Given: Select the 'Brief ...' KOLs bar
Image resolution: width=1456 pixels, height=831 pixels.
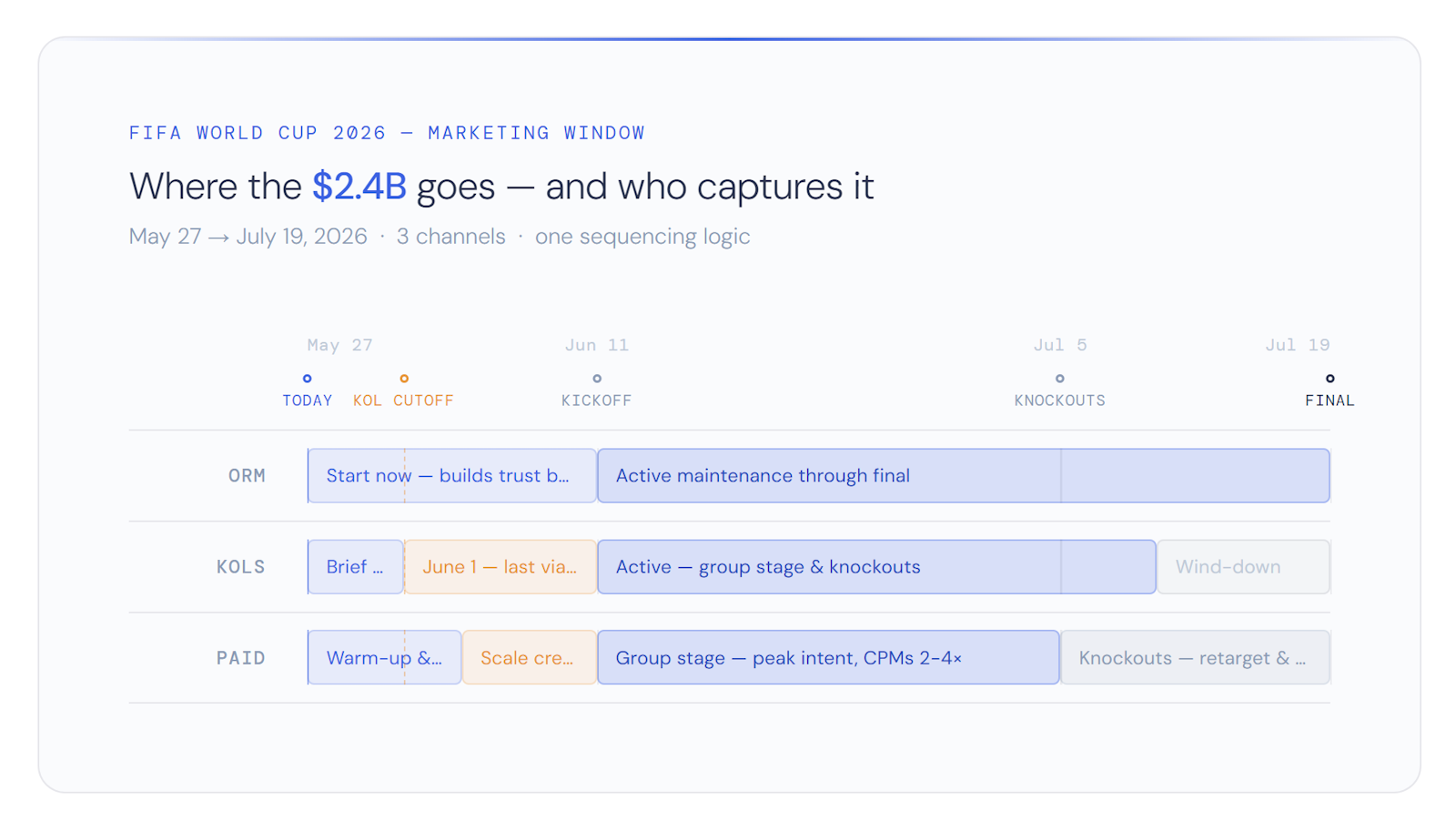Looking at the screenshot, I should tap(356, 567).
